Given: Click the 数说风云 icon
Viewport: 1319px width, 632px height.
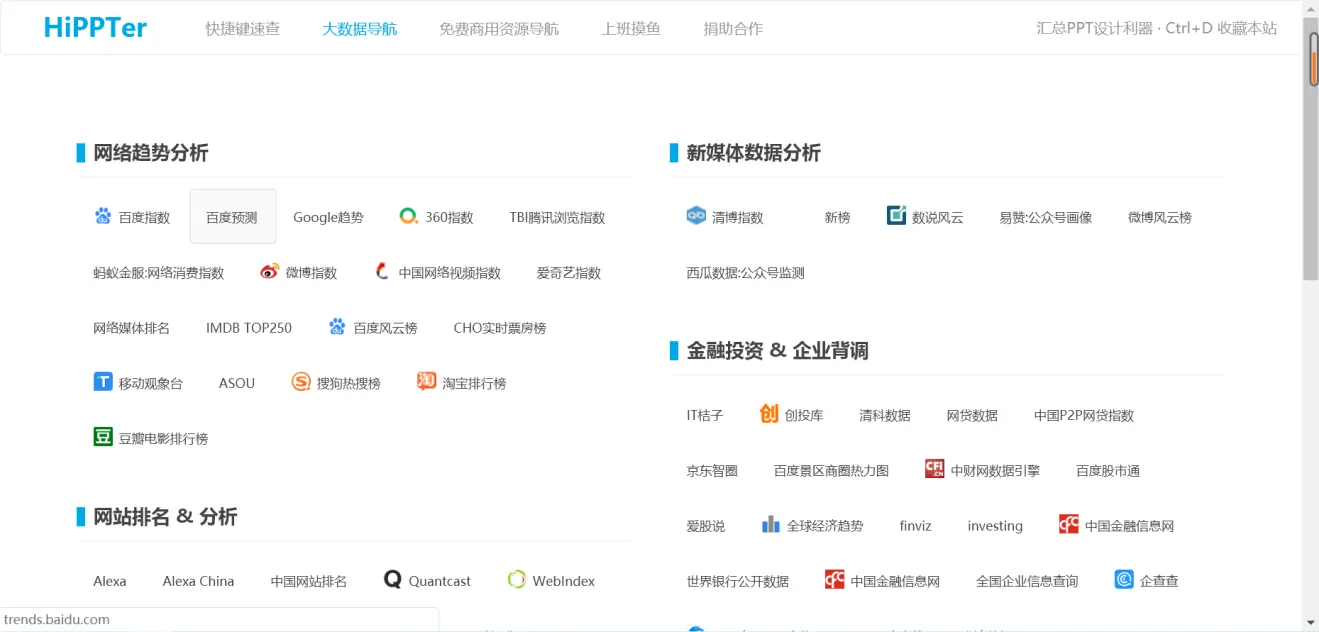Looking at the screenshot, I should point(897,215).
